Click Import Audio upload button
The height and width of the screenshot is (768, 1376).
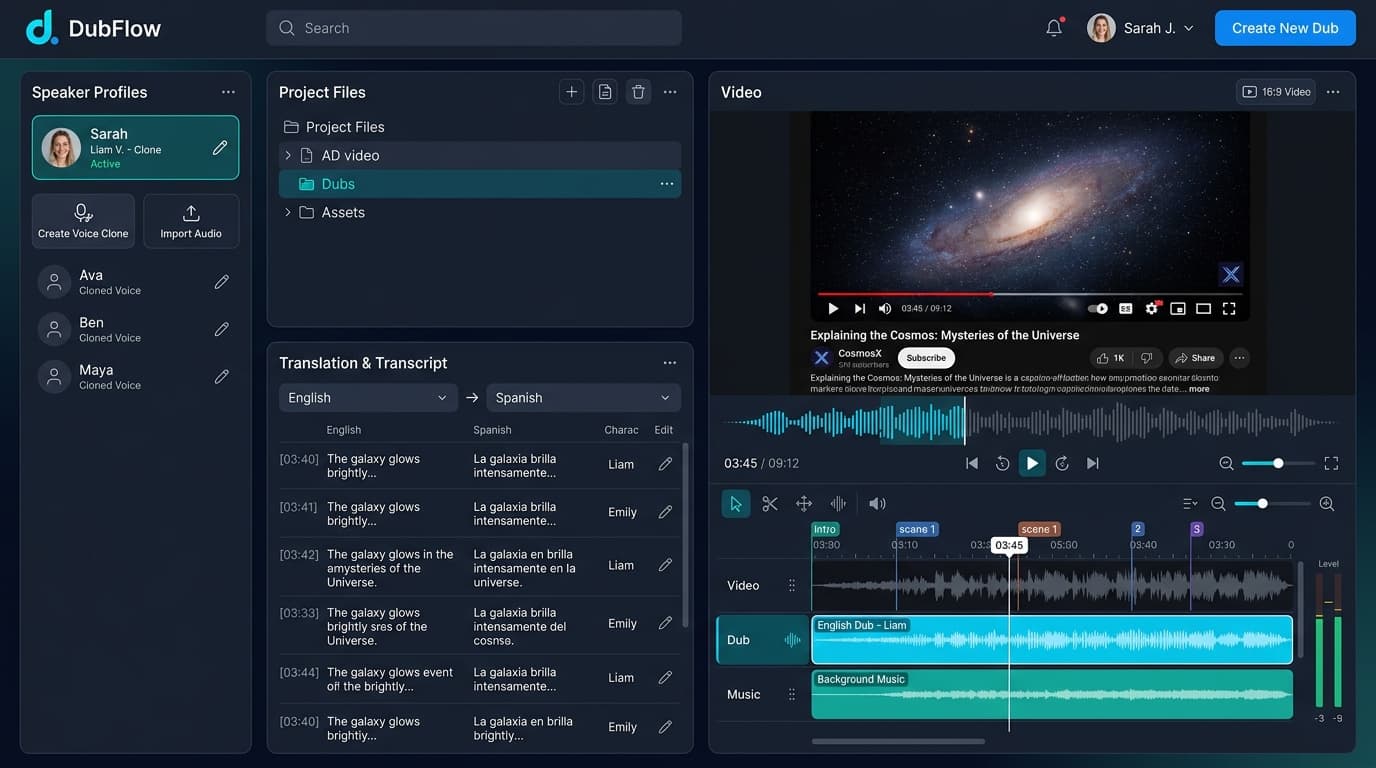(191, 221)
